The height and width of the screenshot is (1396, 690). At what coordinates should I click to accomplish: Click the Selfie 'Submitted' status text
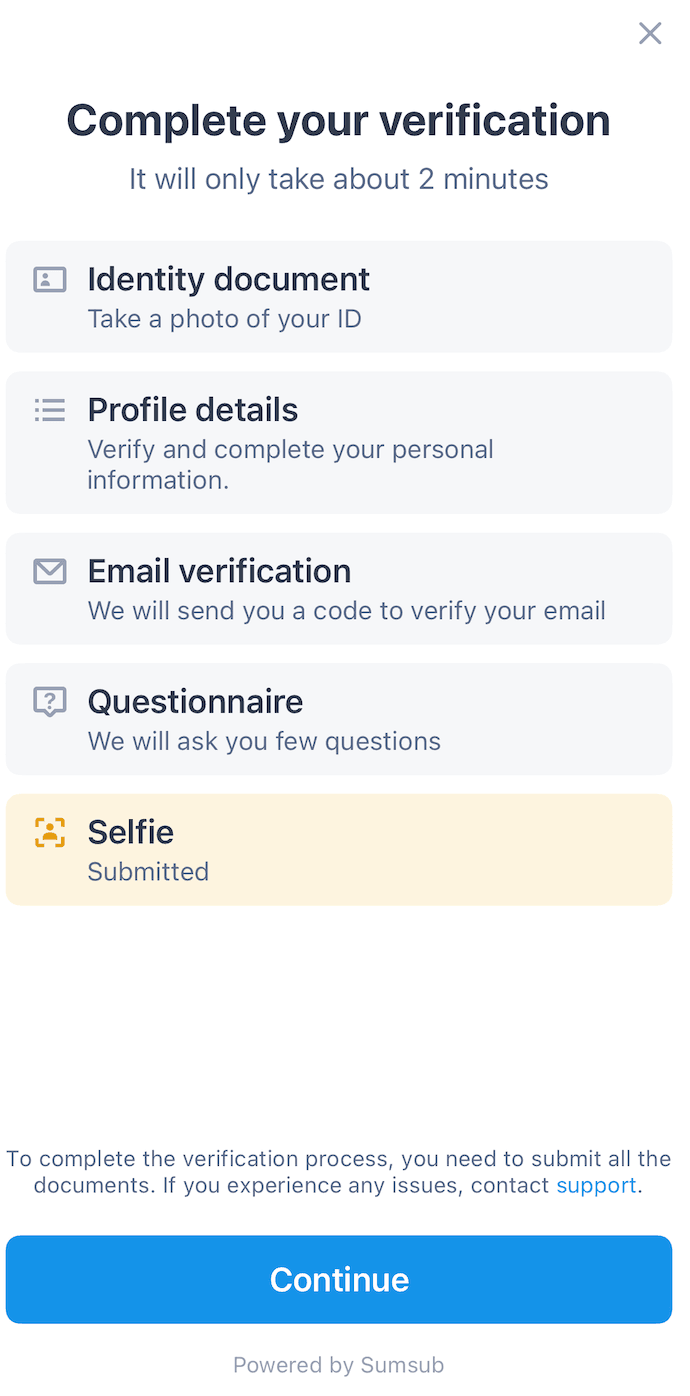148,871
